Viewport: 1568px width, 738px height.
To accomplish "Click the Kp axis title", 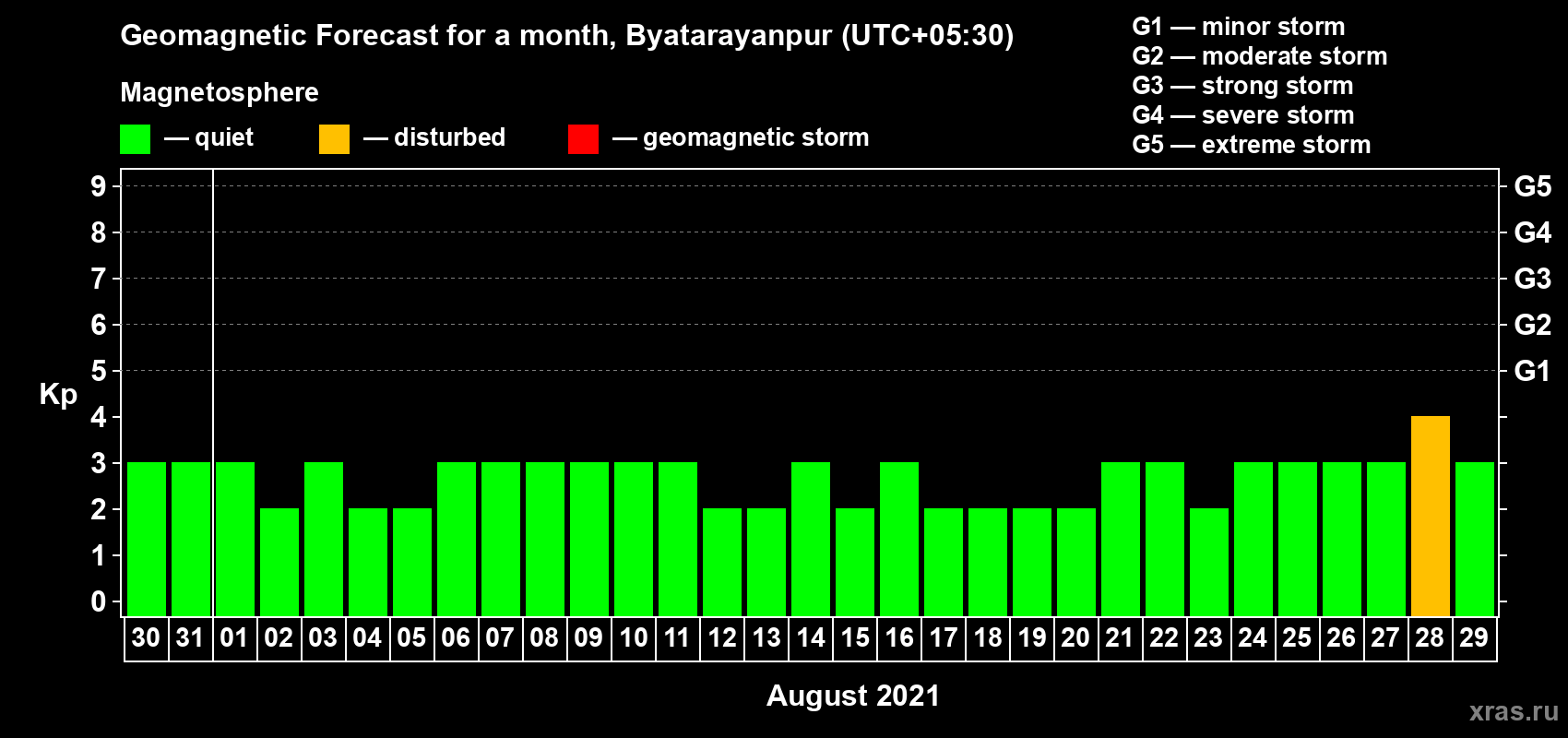I will point(58,395).
